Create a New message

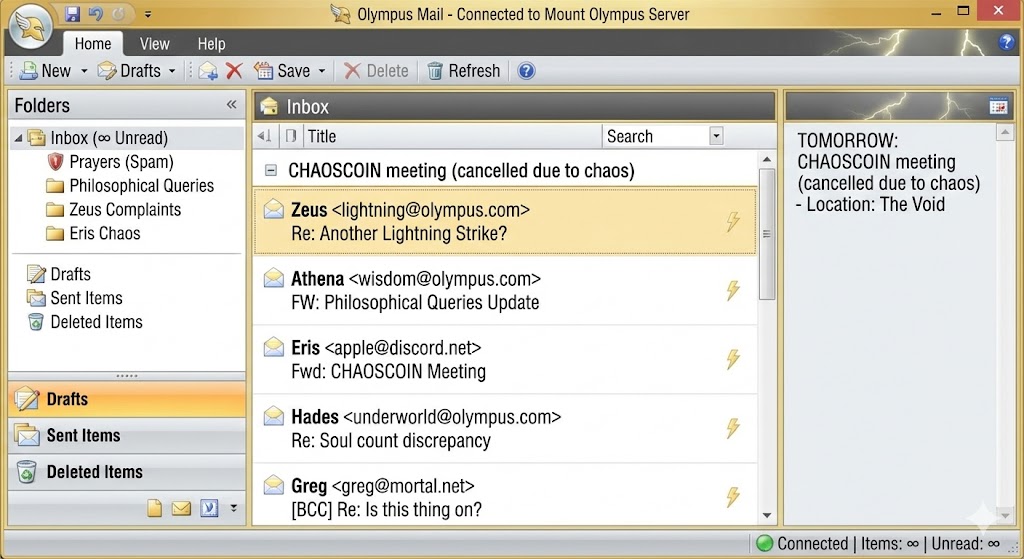coord(46,71)
